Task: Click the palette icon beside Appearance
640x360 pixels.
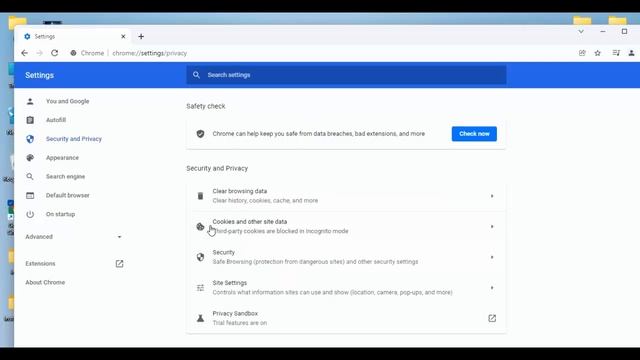Action: point(30,158)
